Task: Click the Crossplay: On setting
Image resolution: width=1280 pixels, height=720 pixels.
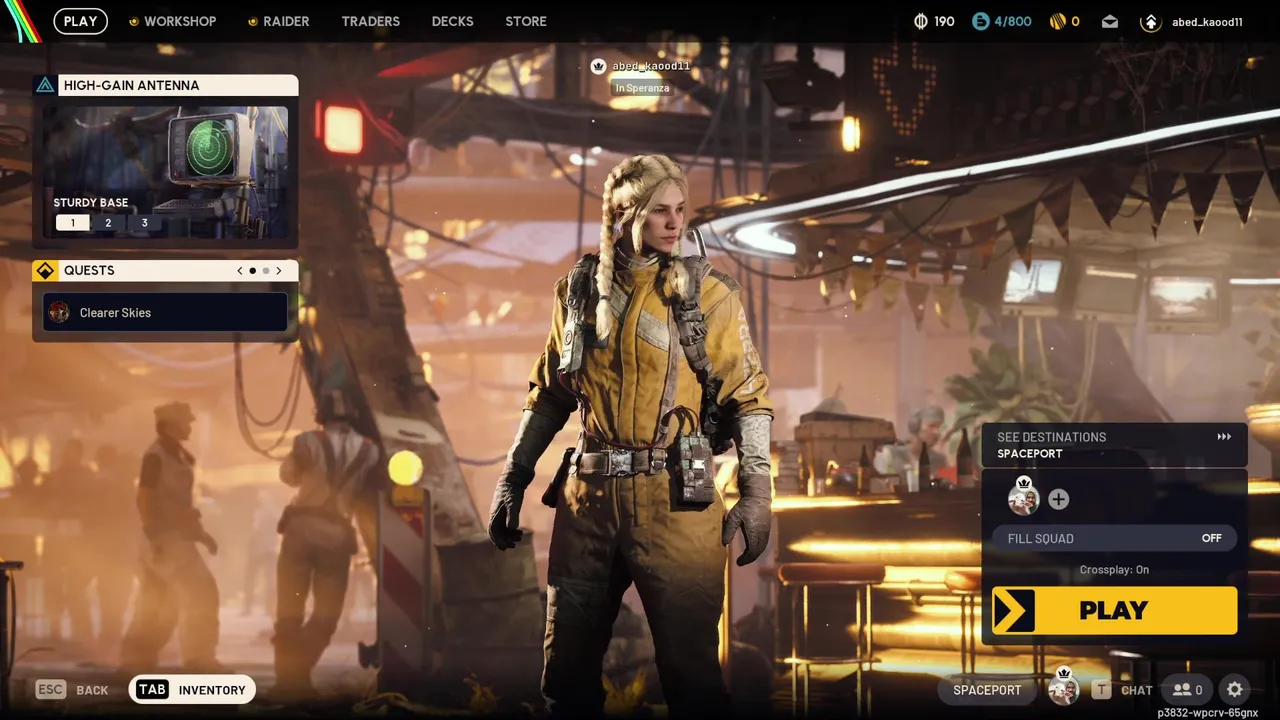Action: (x=1114, y=570)
